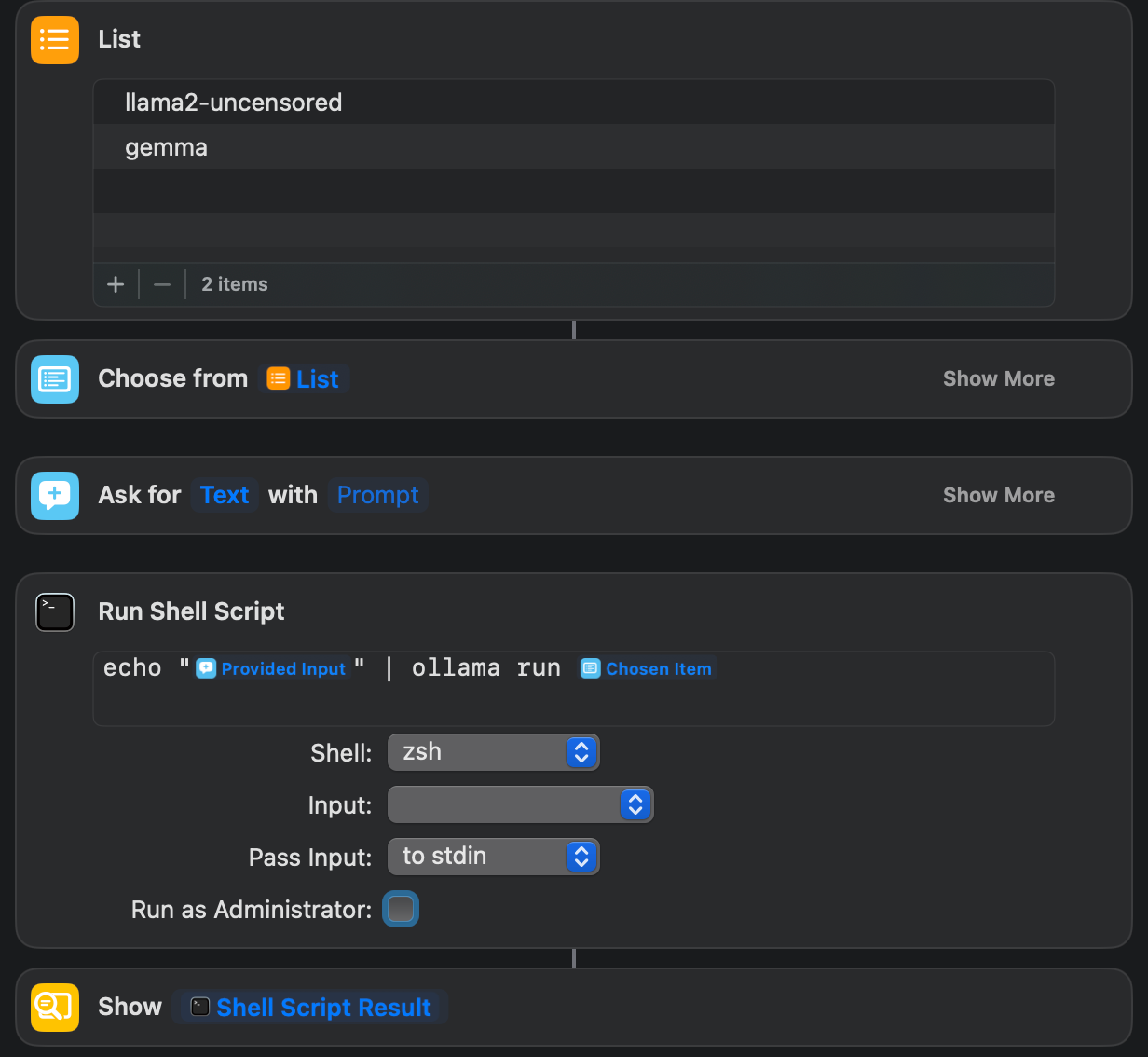Click the Chosen Item variable pill icon
Image resolution: width=1148 pixels, height=1057 pixels.
point(590,668)
